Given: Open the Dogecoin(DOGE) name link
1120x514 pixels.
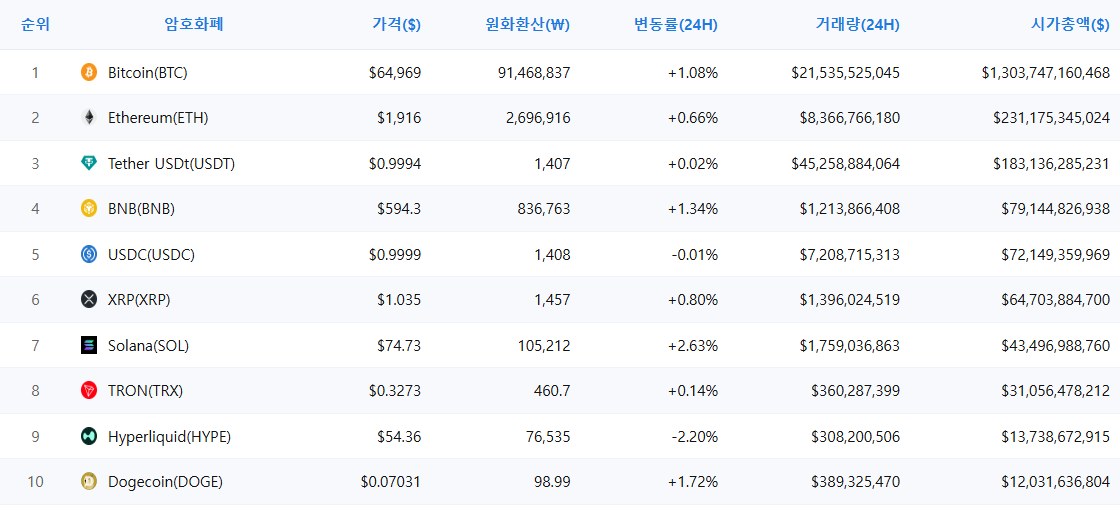Looking at the screenshot, I should click(166, 482).
